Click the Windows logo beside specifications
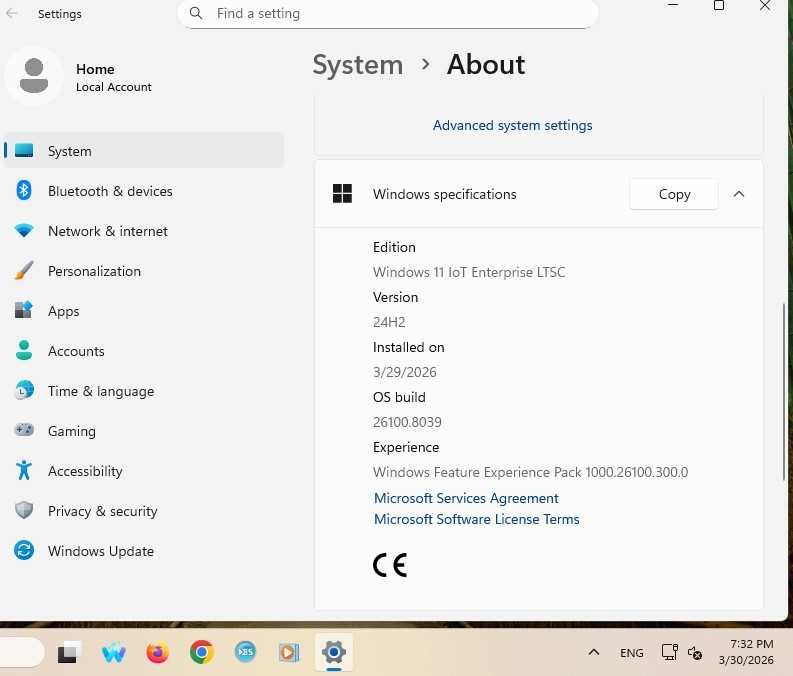Screen dimensions: 793x676 [x=342, y=194]
